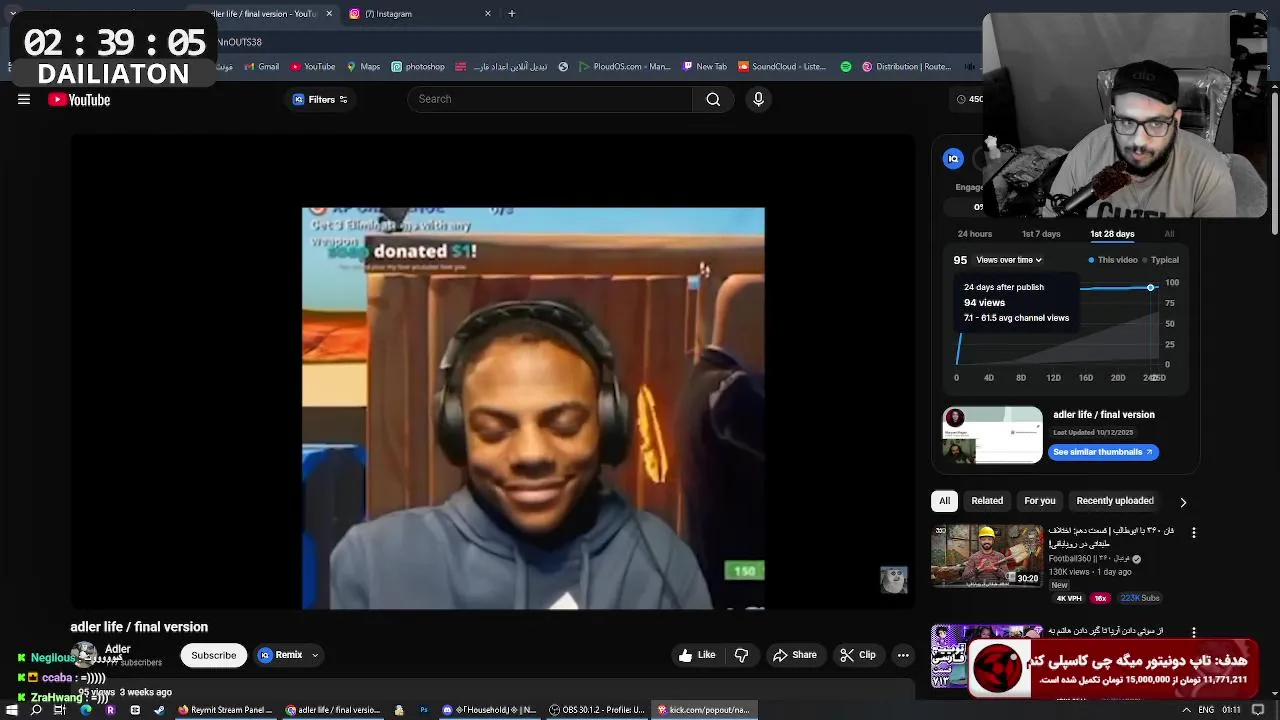Close the adler life YouTube tab
The image size is (1280, 720).
tap(329, 14)
